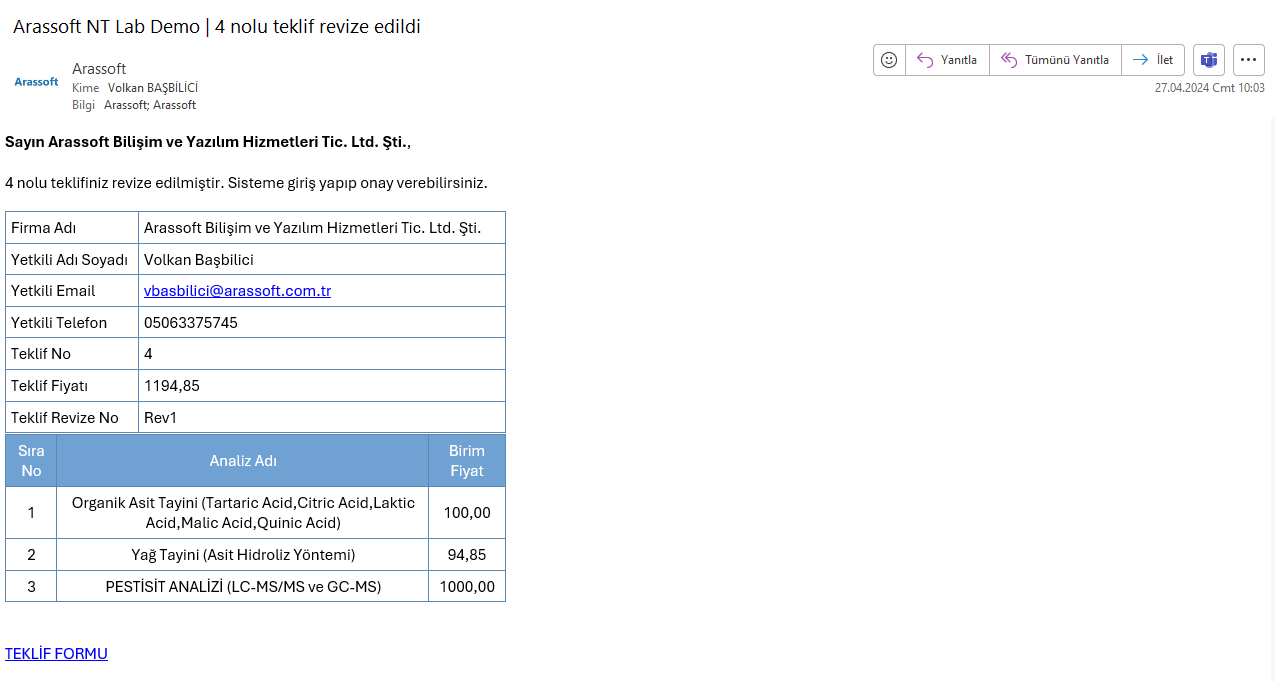Select the phone number 05063375745
This screenshot has width=1275, height=681.
(191, 323)
